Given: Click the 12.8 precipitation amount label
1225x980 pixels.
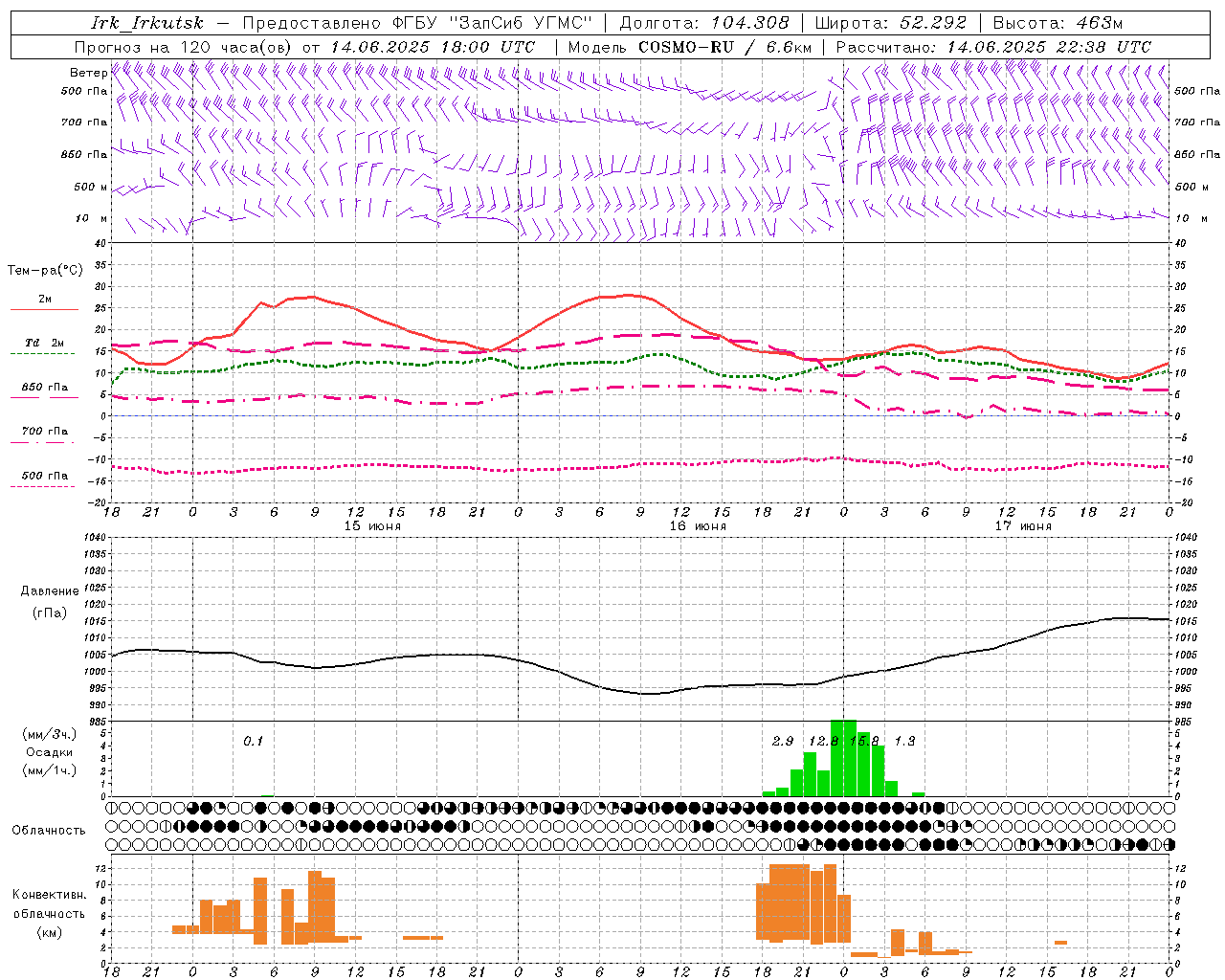Looking at the screenshot, I should (823, 742).
